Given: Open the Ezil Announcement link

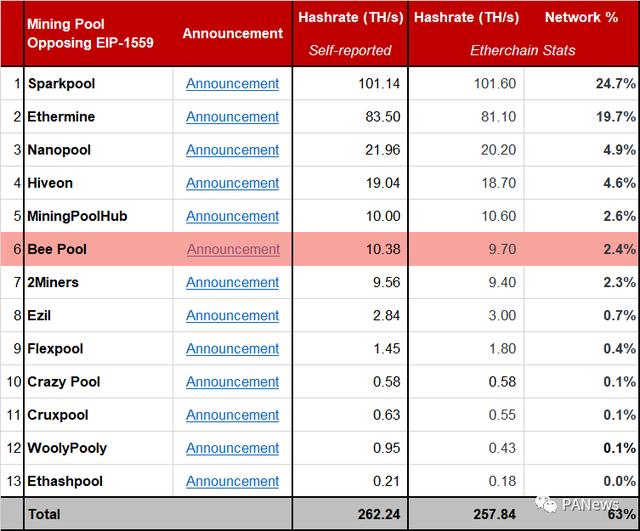Looking at the screenshot, I should [232, 315].
